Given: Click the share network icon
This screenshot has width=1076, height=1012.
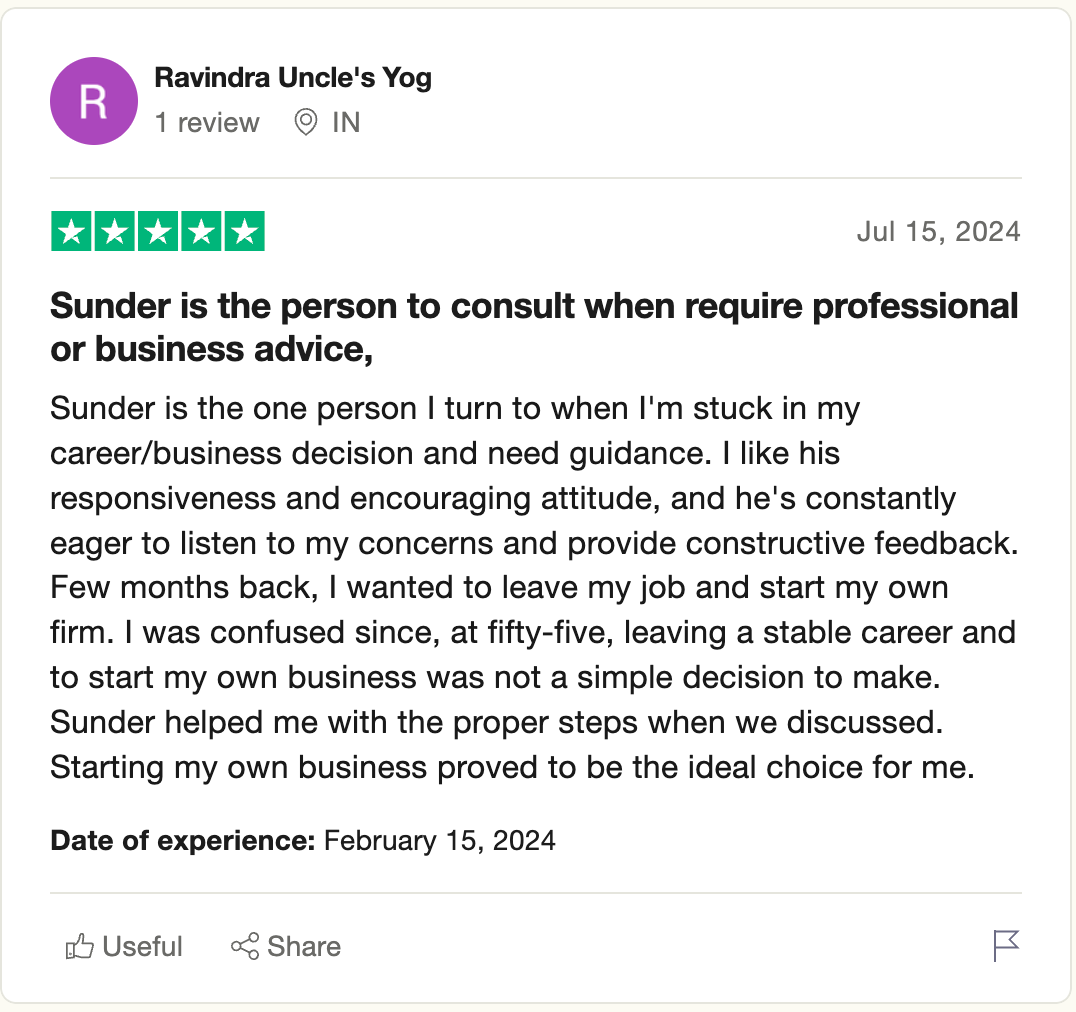Looking at the screenshot, I should [x=245, y=946].
